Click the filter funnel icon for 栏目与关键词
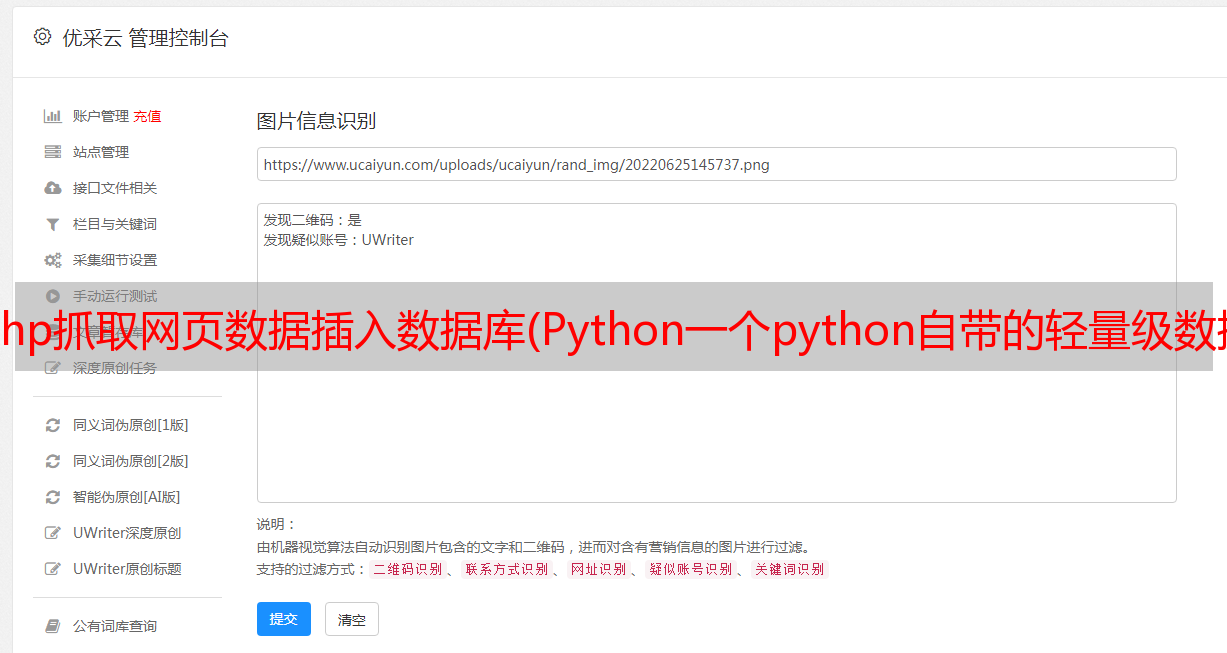Viewport: 1227px width, 653px height. [x=53, y=224]
